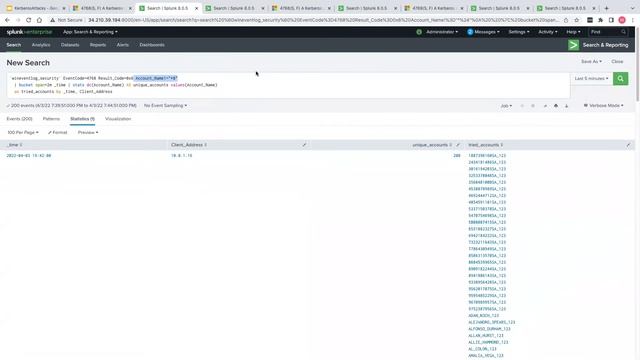Sort by the _time column header
640x360 pixels.
[x=14, y=145]
